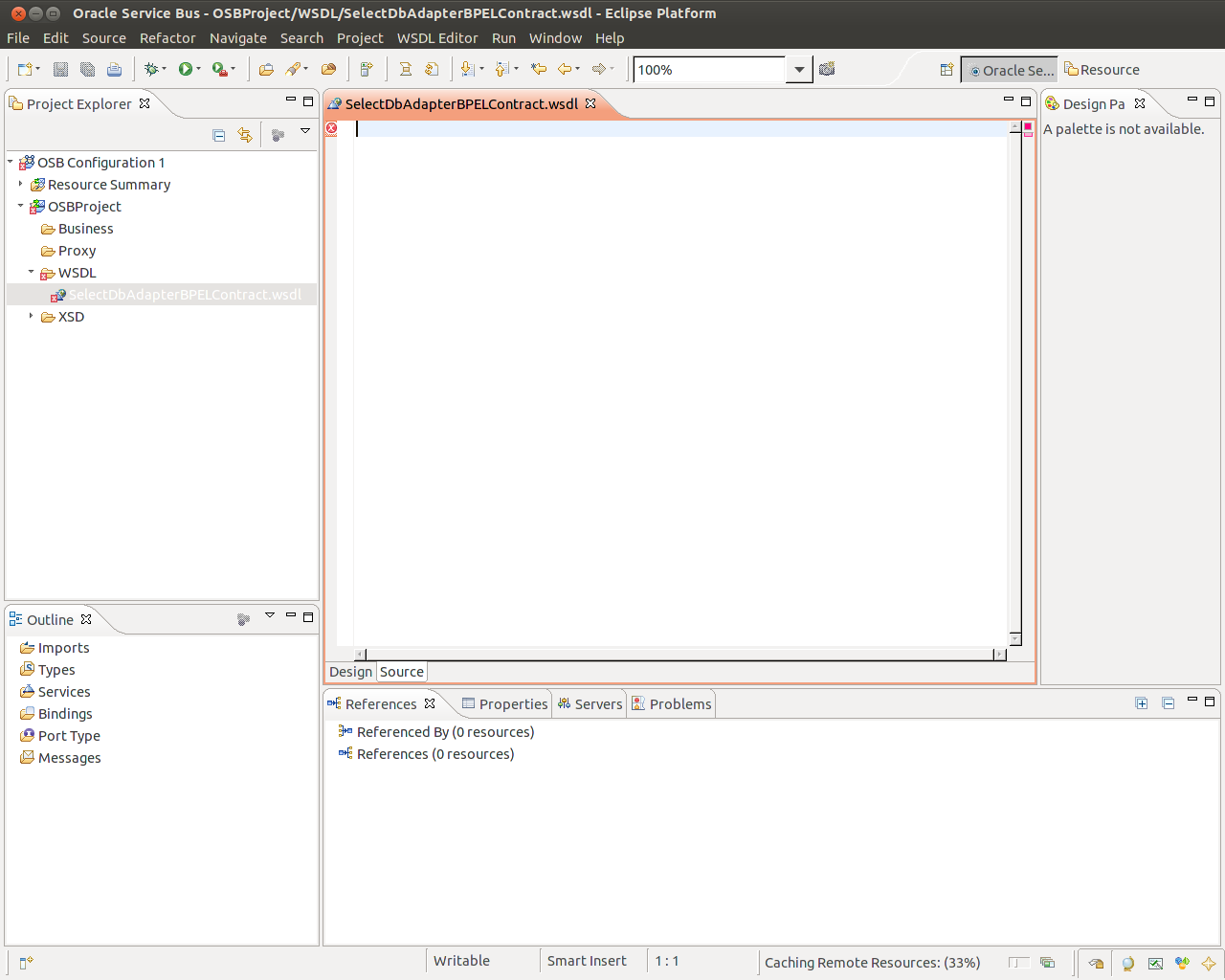Select Referenced By (0 resources) entry

[x=445, y=731]
